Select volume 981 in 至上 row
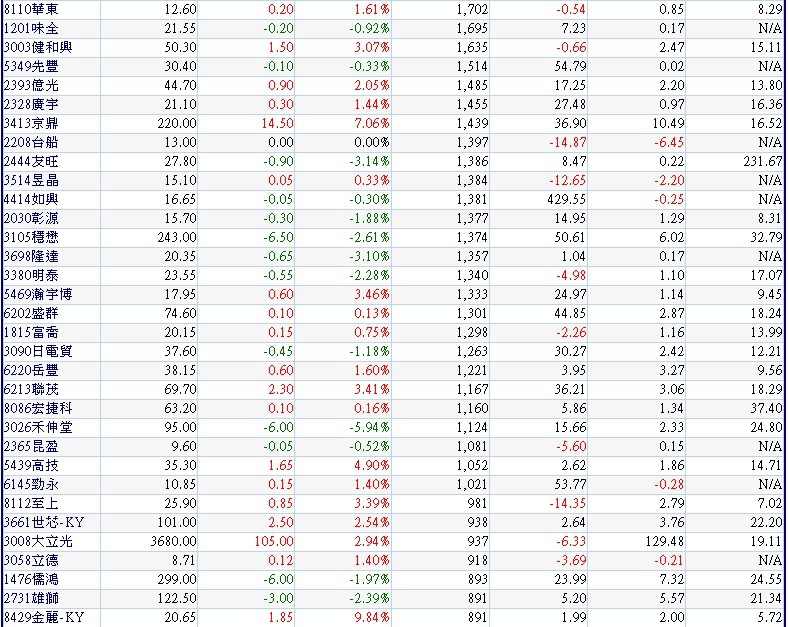The image size is (789, 627). [x=478, y=504]
